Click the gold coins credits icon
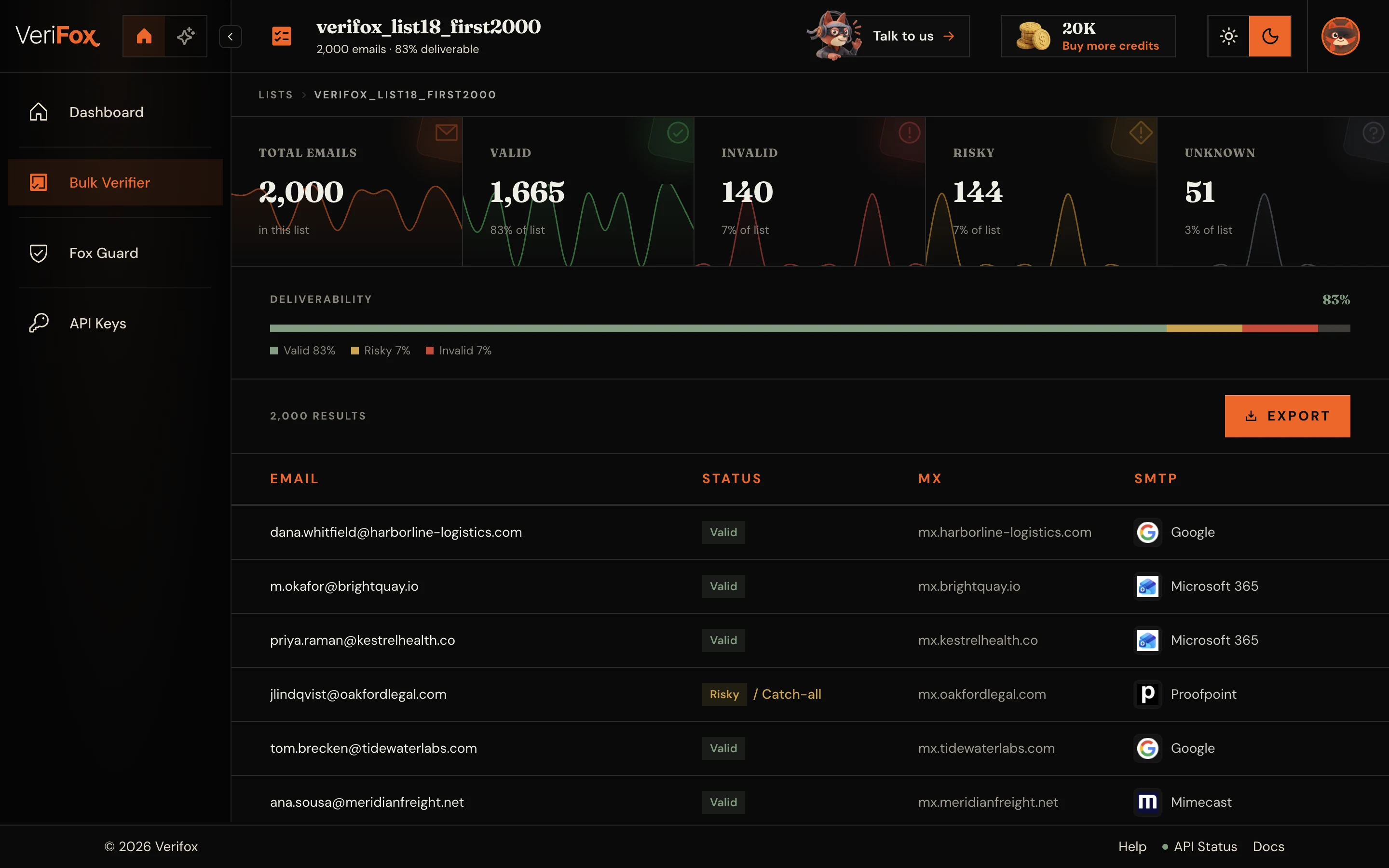The width and height of the screenshot is (1389, 868). click(x=1033, y=36)
